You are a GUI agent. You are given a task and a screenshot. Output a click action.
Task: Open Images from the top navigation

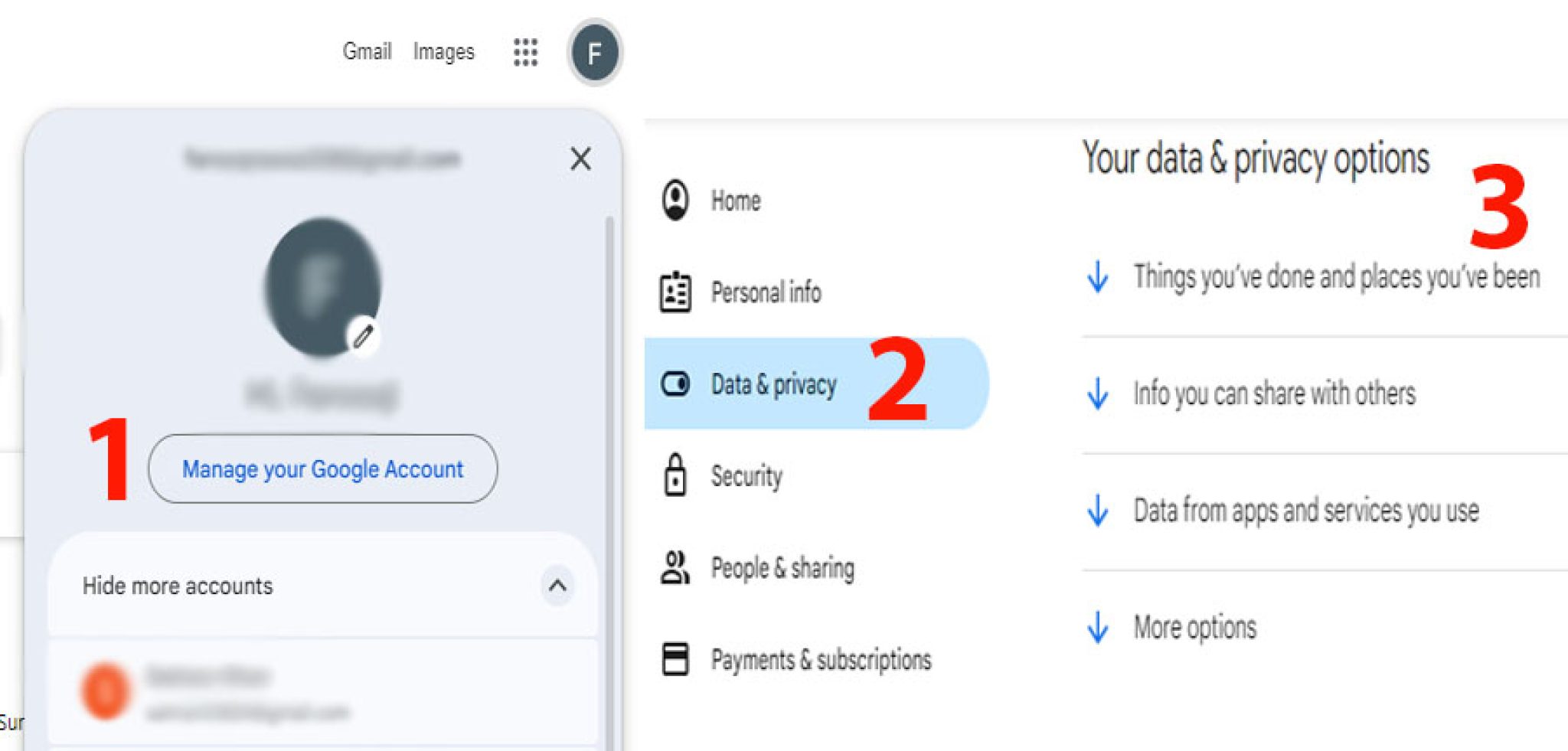[444, 51]
